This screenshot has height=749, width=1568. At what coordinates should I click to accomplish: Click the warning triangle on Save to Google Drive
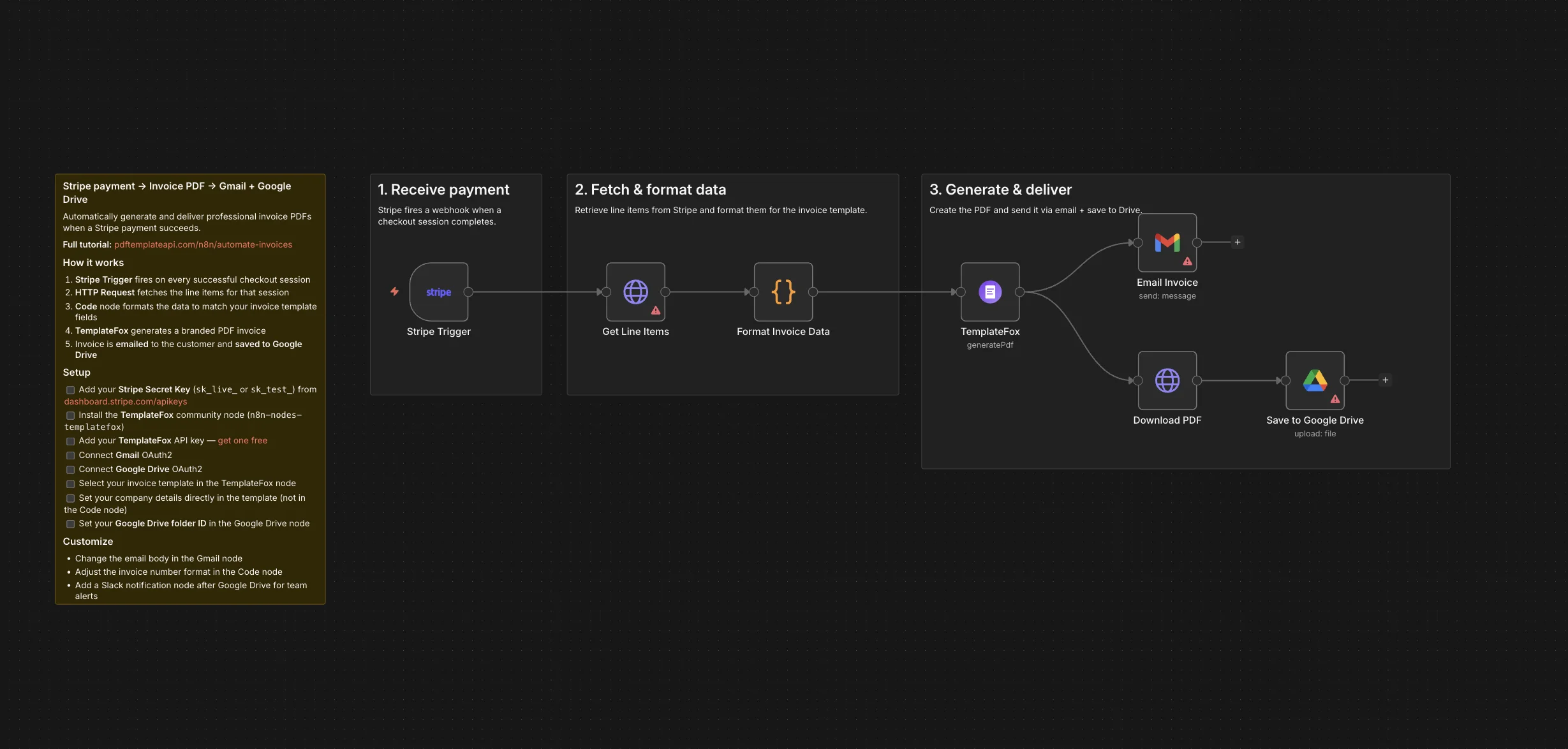tap(1335, 399)
